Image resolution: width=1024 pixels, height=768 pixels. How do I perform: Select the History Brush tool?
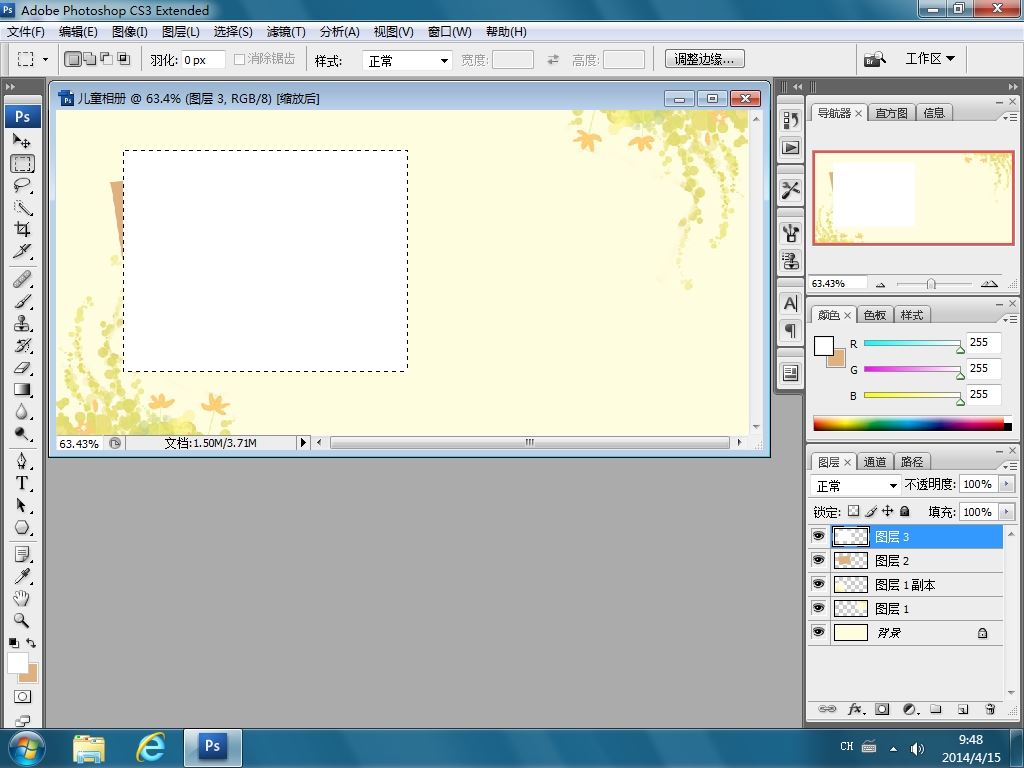pyautogui.click(x=22, y=345)
